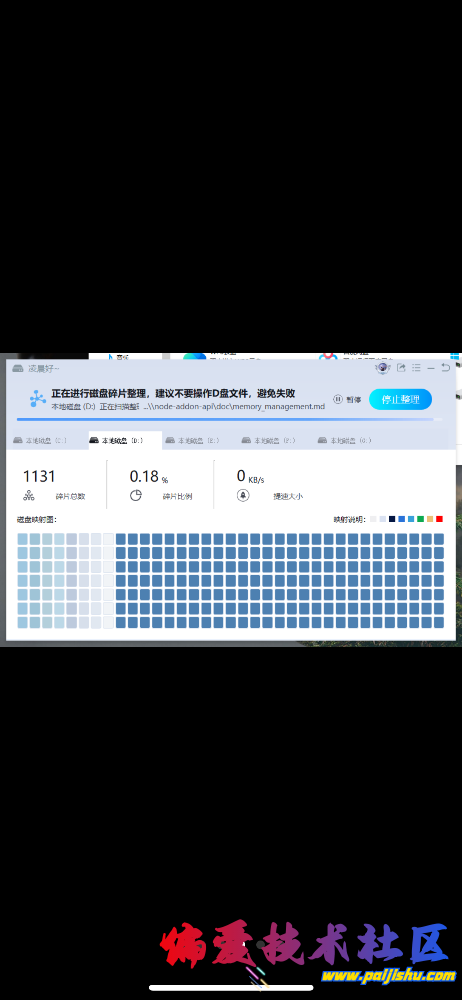462x1000 pixels.
Task: Click the 停止整理 stop defrag button
Action: (x=400, y=399)
